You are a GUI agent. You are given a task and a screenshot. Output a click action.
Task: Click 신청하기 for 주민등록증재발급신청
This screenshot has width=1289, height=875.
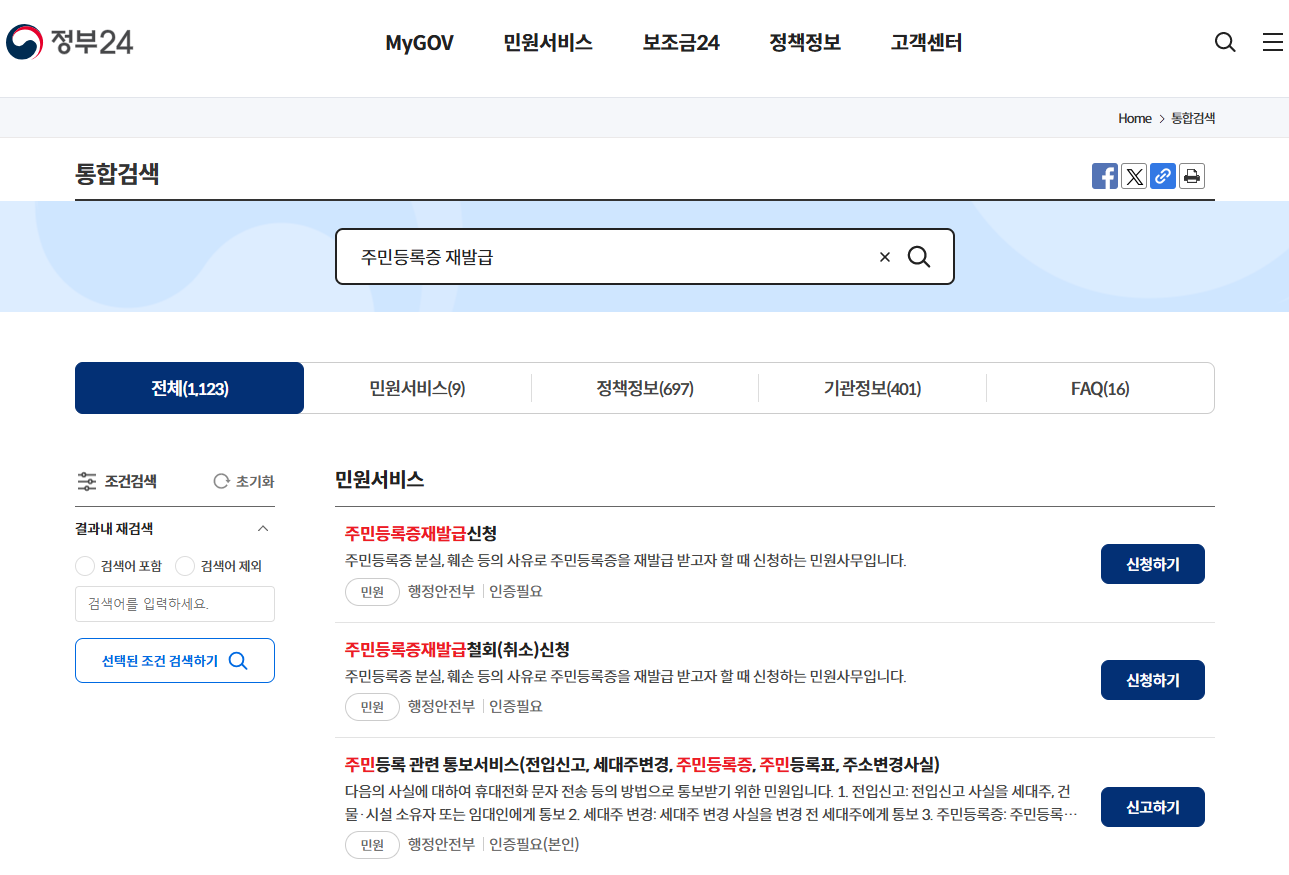(x=1153, y=564)
